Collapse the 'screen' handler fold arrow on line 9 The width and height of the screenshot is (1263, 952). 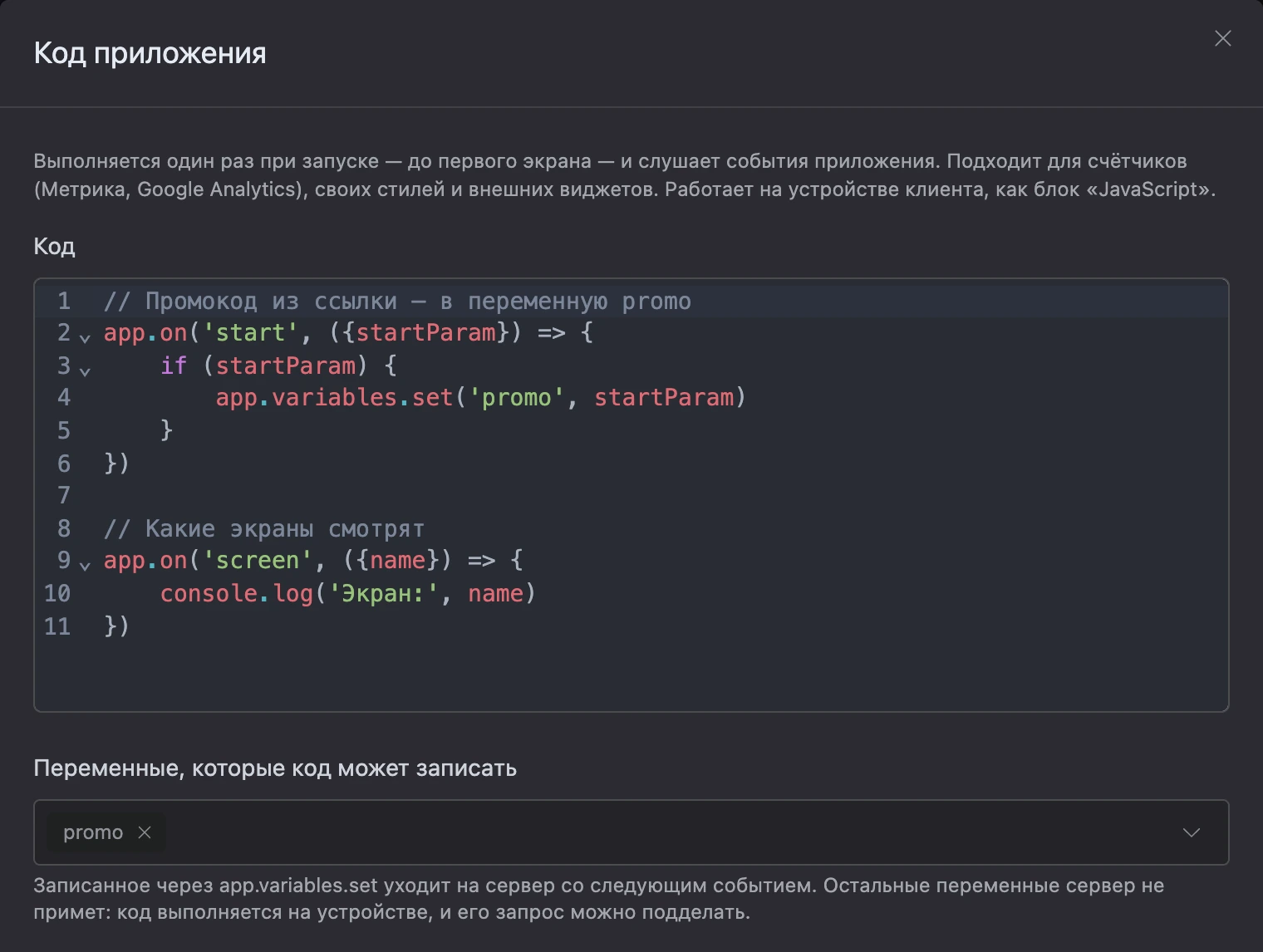(85, 566)
